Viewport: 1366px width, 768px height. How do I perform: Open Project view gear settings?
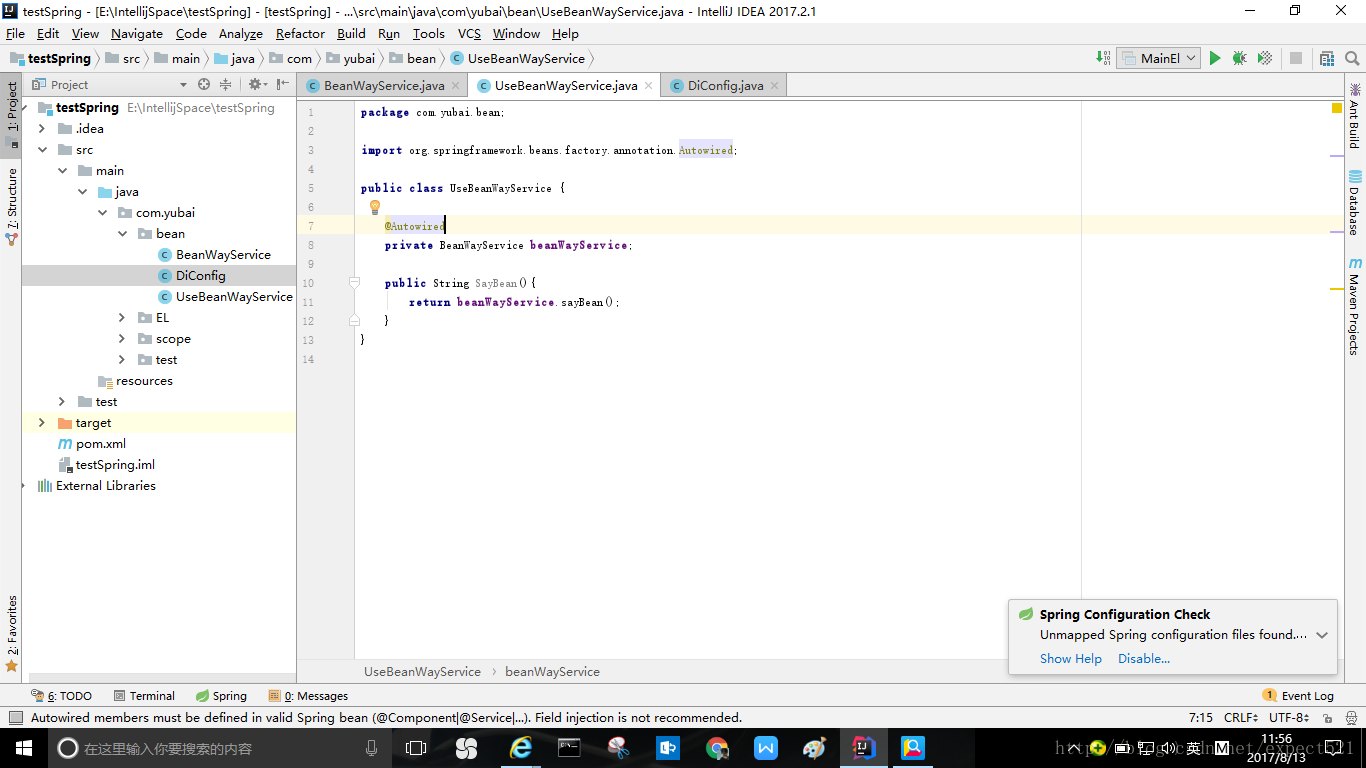coord(256,85)
